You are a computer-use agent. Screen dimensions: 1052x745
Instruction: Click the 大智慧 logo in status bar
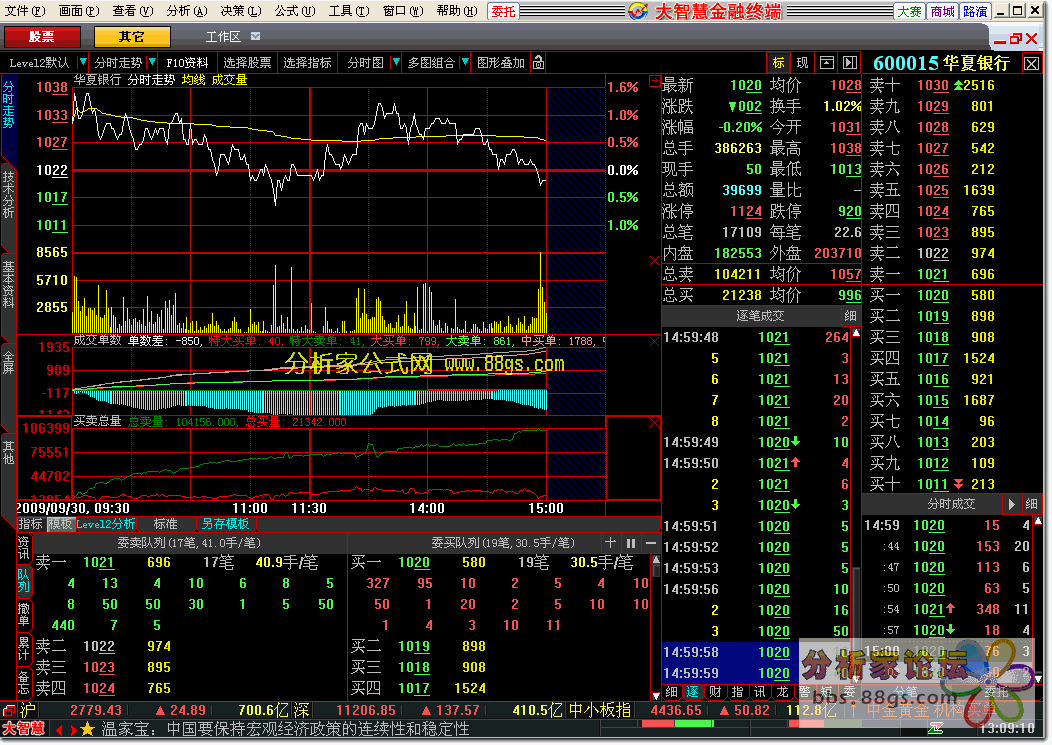pos(23,729)
